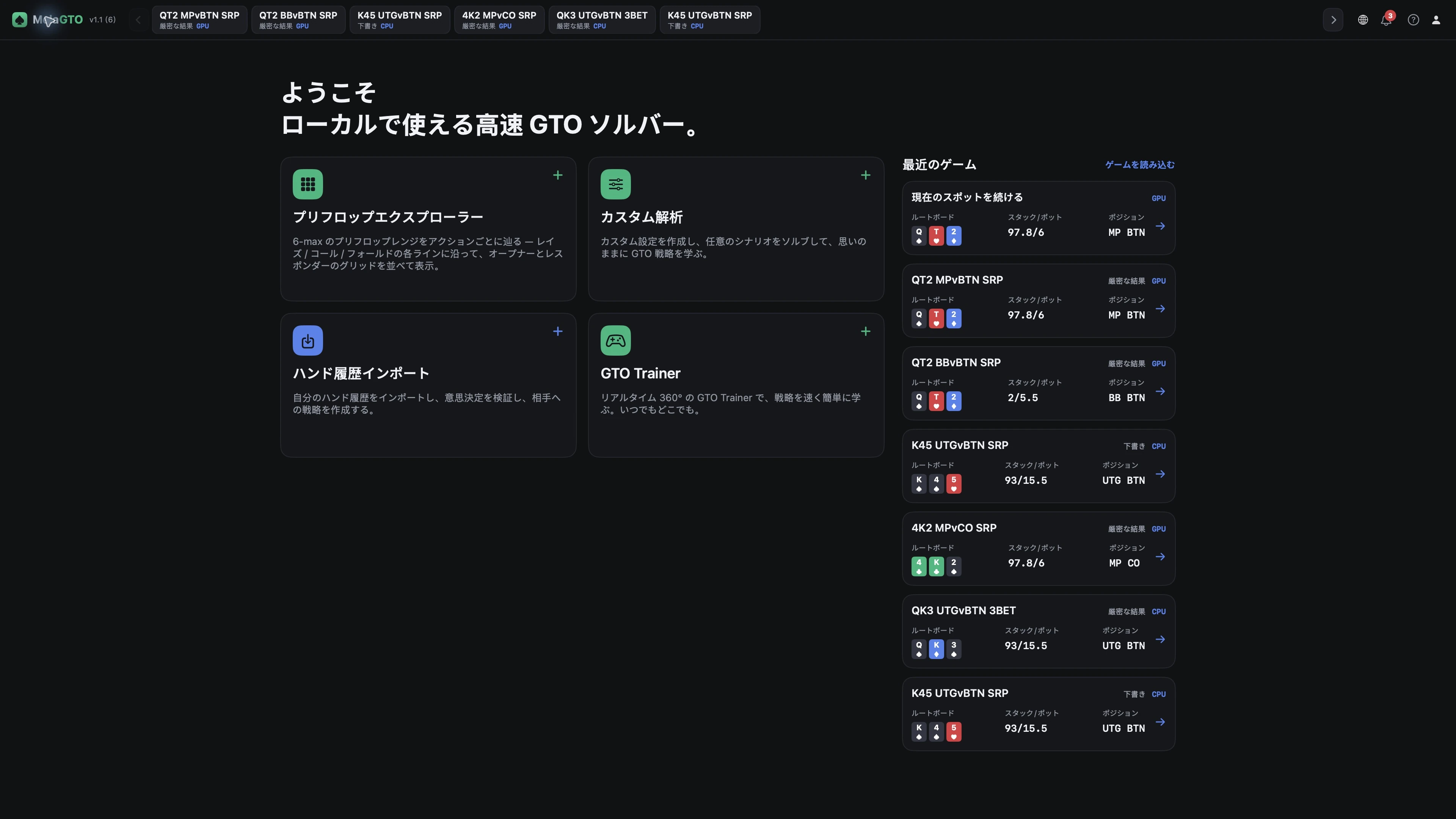Click arrow on QK3 UTGvBTN 3BET game card
This screenshot has width=1456, height=819.
1160,639
